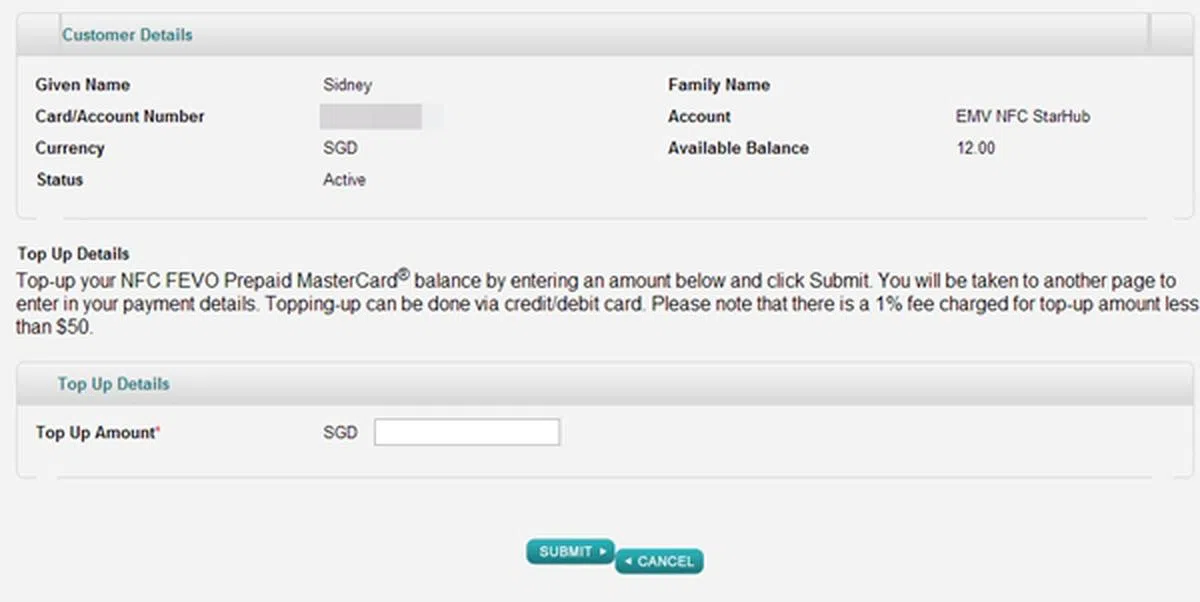Click the Status label

pyautogui.click(x=60, y=180)
